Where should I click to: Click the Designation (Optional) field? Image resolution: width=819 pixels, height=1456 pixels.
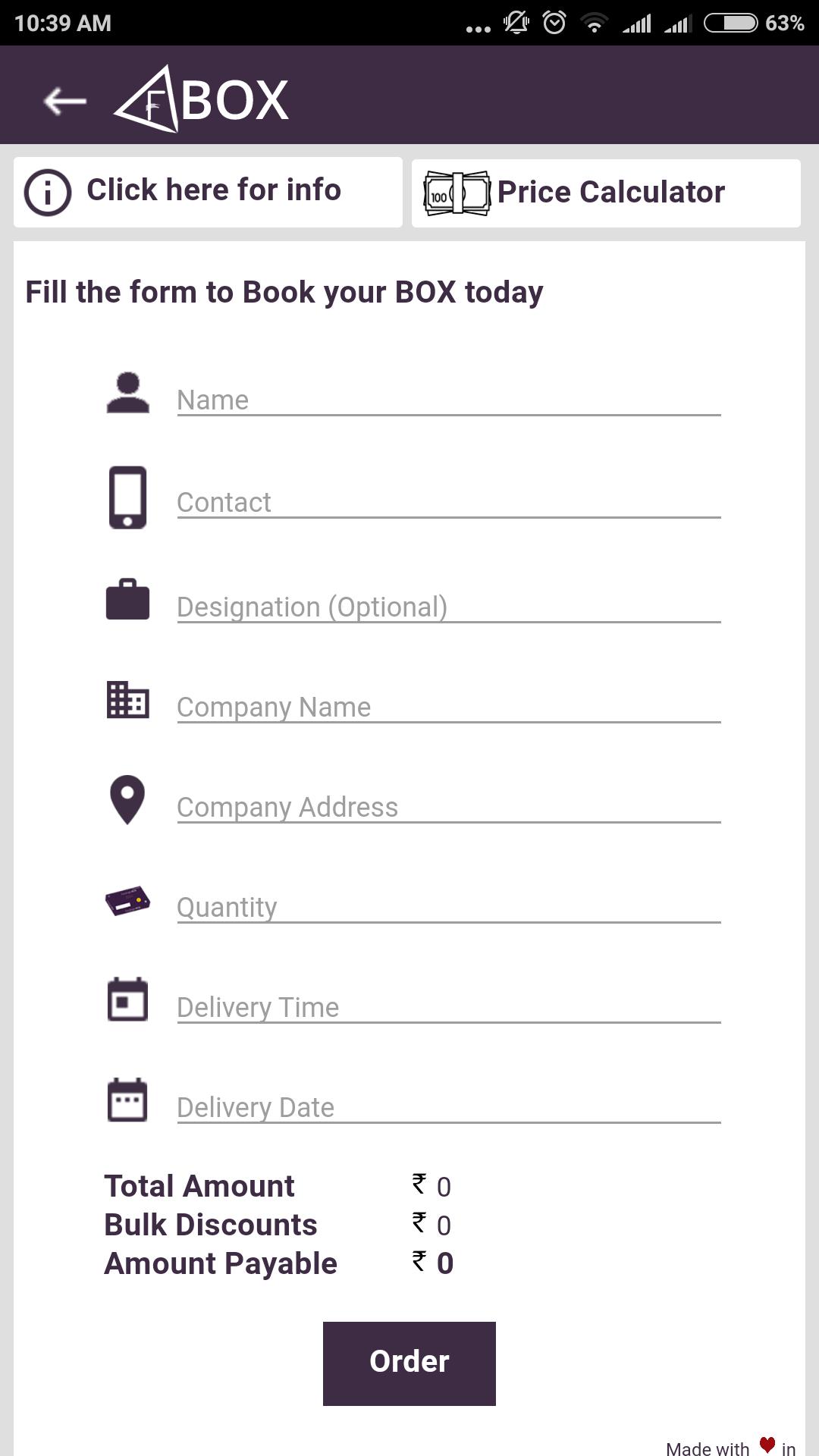[x=447, y=607]
